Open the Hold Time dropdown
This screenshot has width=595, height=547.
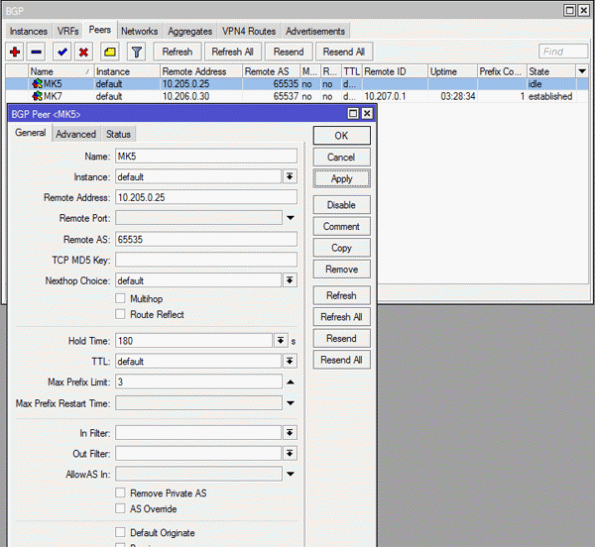click(280, 340)
